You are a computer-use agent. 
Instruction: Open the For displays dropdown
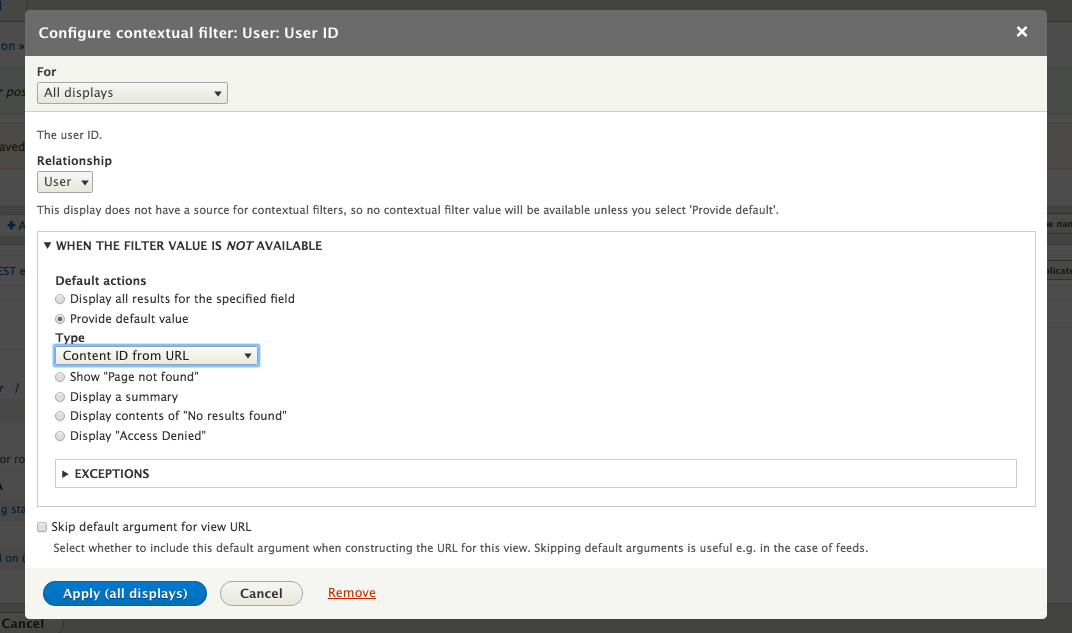click(132, 93)
